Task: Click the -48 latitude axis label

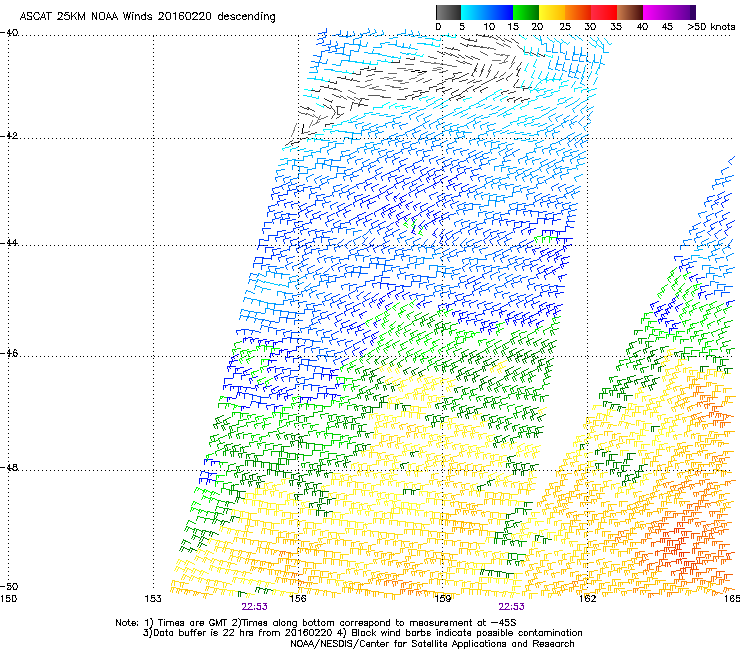Action: click(10, 468)
